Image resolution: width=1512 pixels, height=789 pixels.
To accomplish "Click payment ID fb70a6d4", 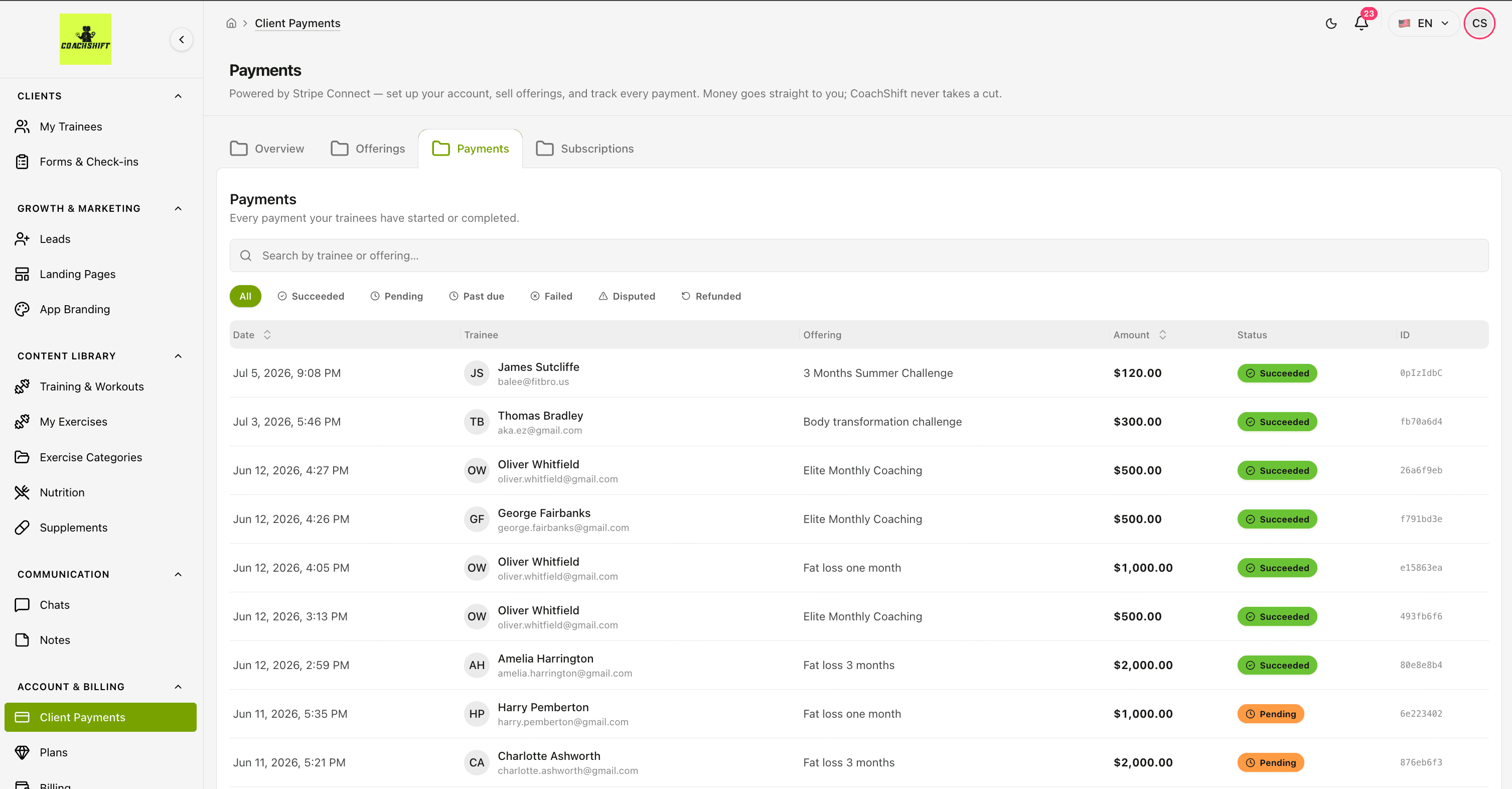I will [1420, 422].
